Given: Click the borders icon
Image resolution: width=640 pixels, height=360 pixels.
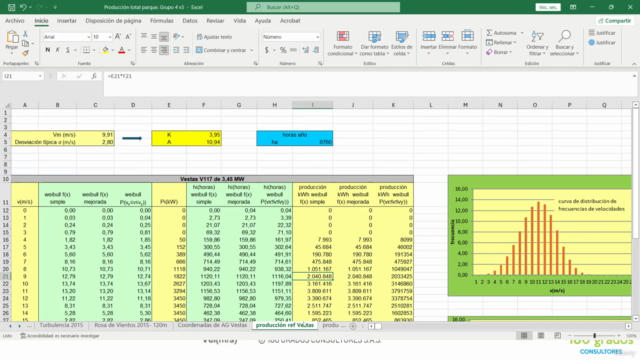Looking at the screenshot, I should (x=87, y=50).
